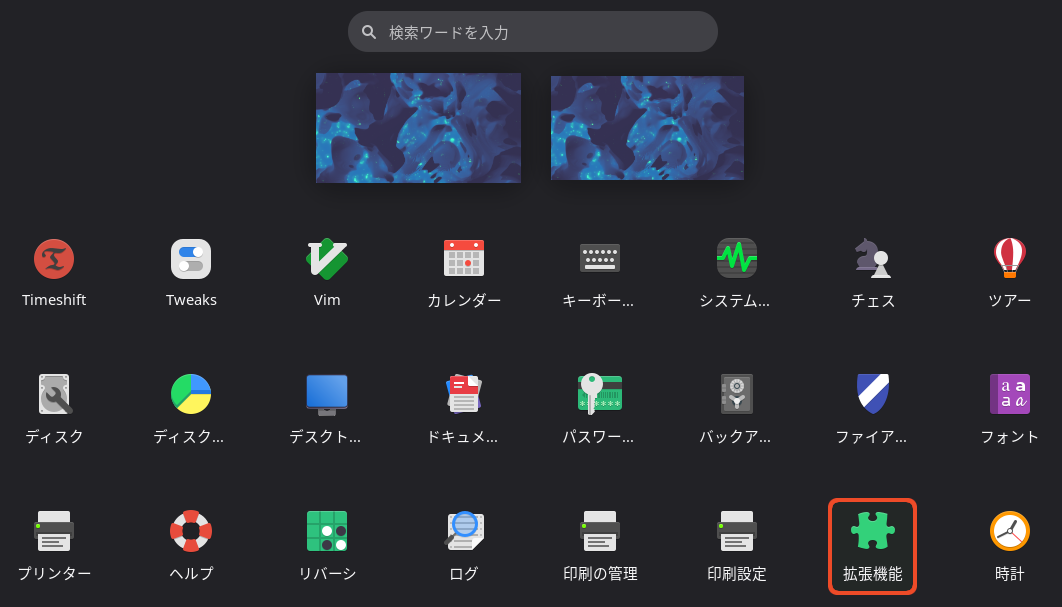Screen dimensions: 1062x607
Task: Focus the 検索ワードを入力 search field
Action: (x=532, y=32)
